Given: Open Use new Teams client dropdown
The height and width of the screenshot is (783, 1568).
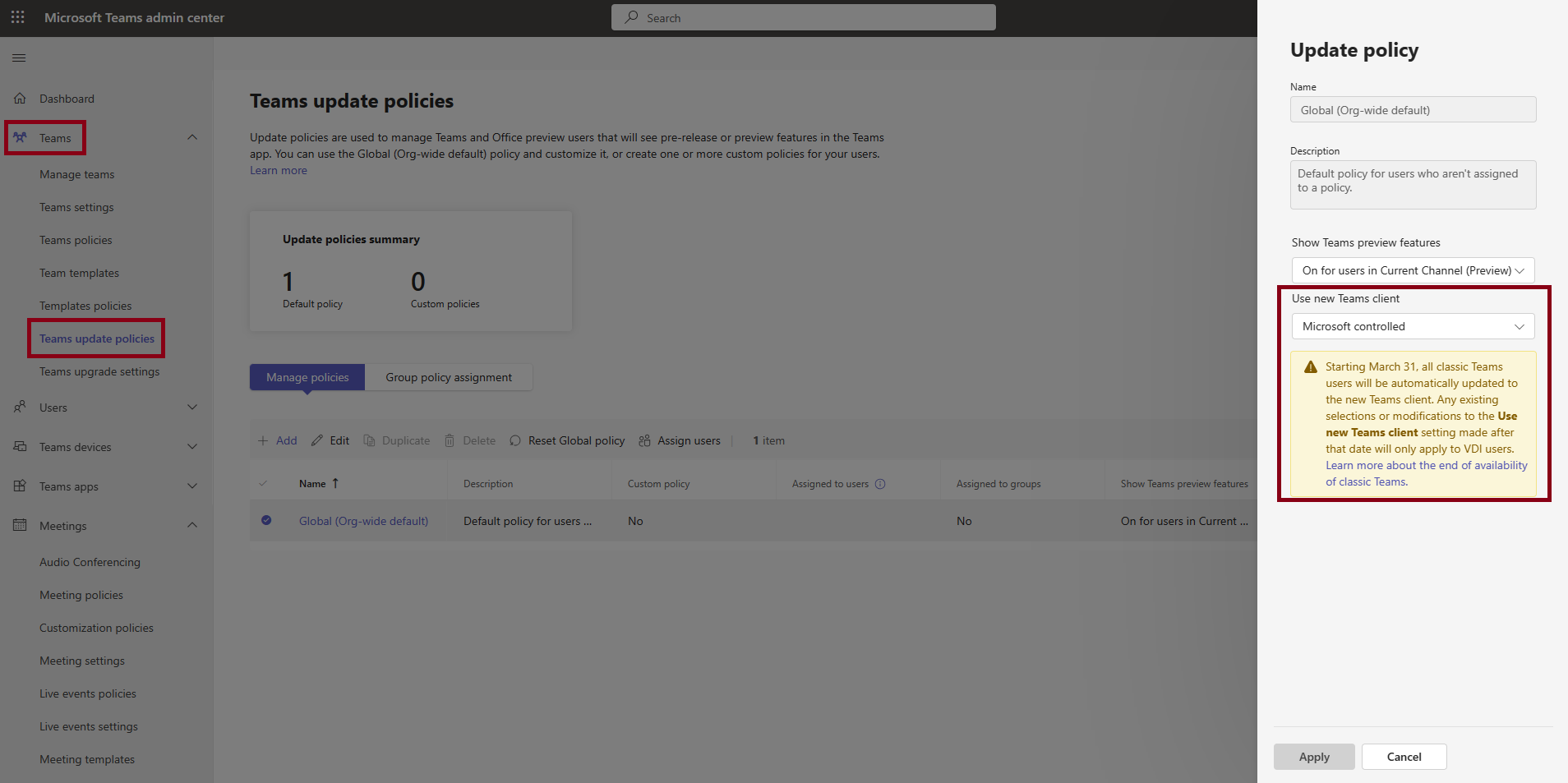Looking at the screenshot, I should coord(1413,326).
